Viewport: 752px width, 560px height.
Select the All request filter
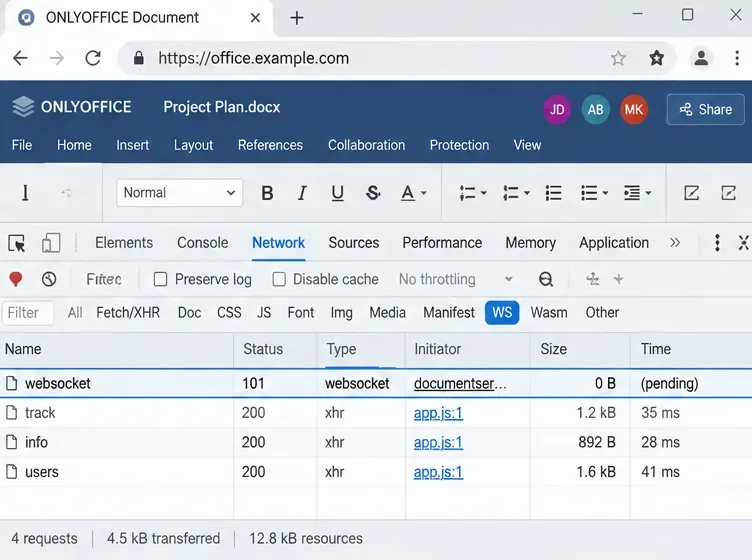(x=75, y=313)
